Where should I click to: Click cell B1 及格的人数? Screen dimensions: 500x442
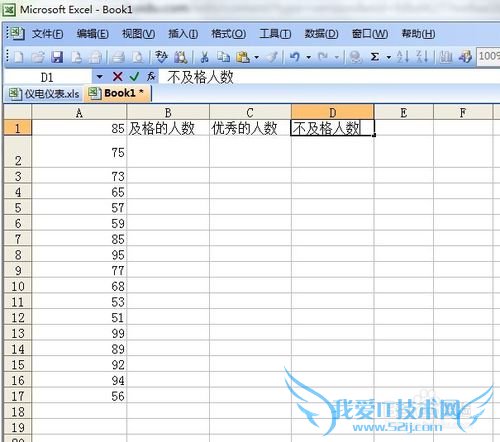click(168, 128)
